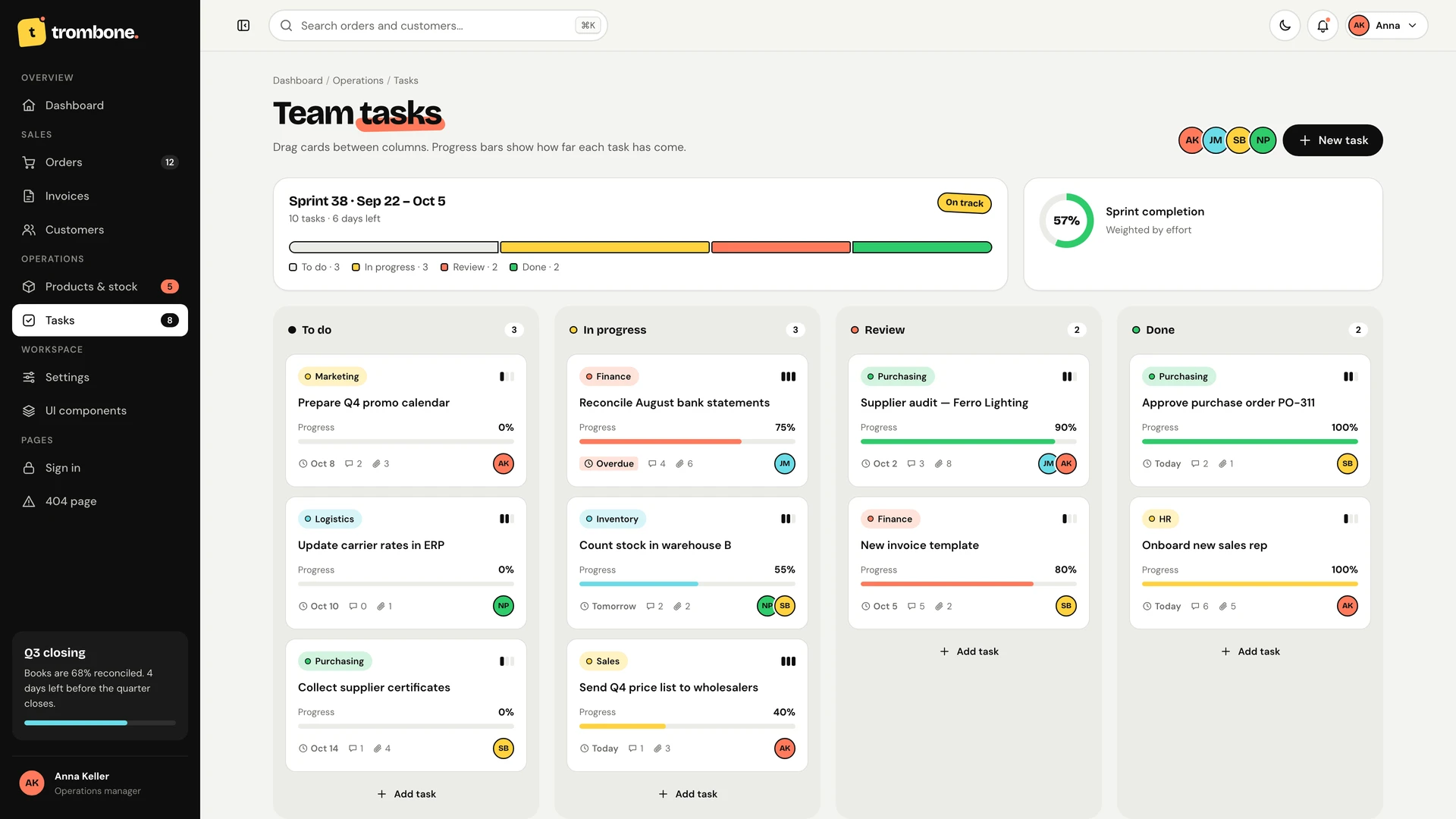Click the yellow In progress sprint bar segment
Image resolution: width=1456 pixels, height=819 pixels.
[x=604, y=247]
